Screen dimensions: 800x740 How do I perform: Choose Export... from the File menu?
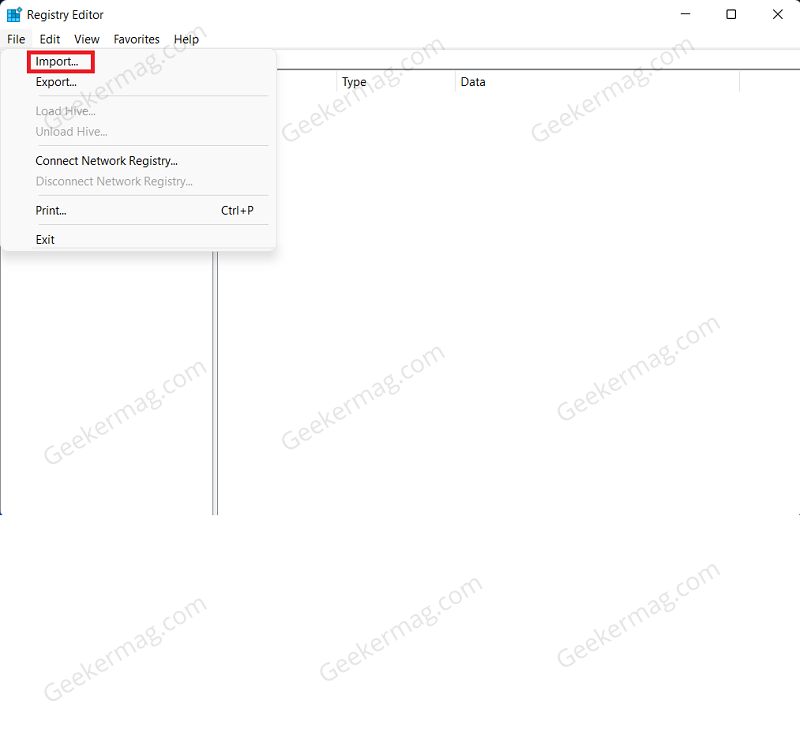pyautogui.click(x=139, y=82)
